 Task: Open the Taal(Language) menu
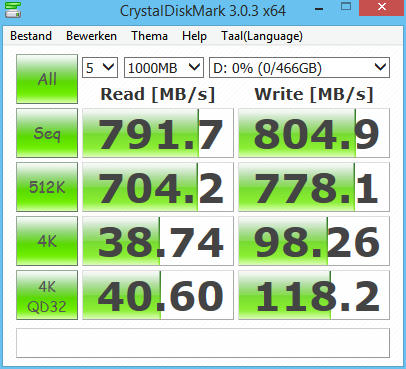tap(262, 36)
